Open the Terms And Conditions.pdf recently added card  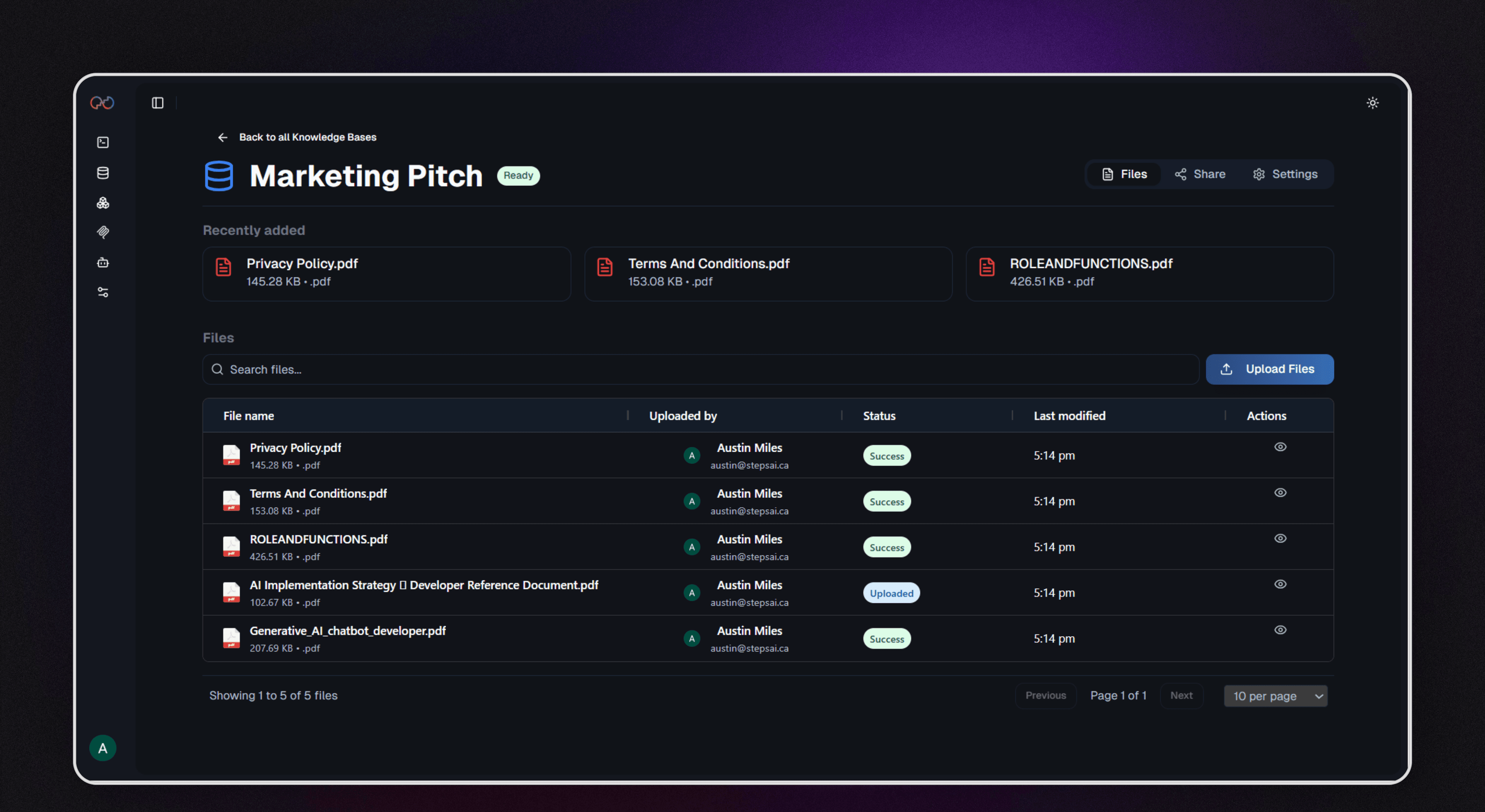tap(768, 274)
